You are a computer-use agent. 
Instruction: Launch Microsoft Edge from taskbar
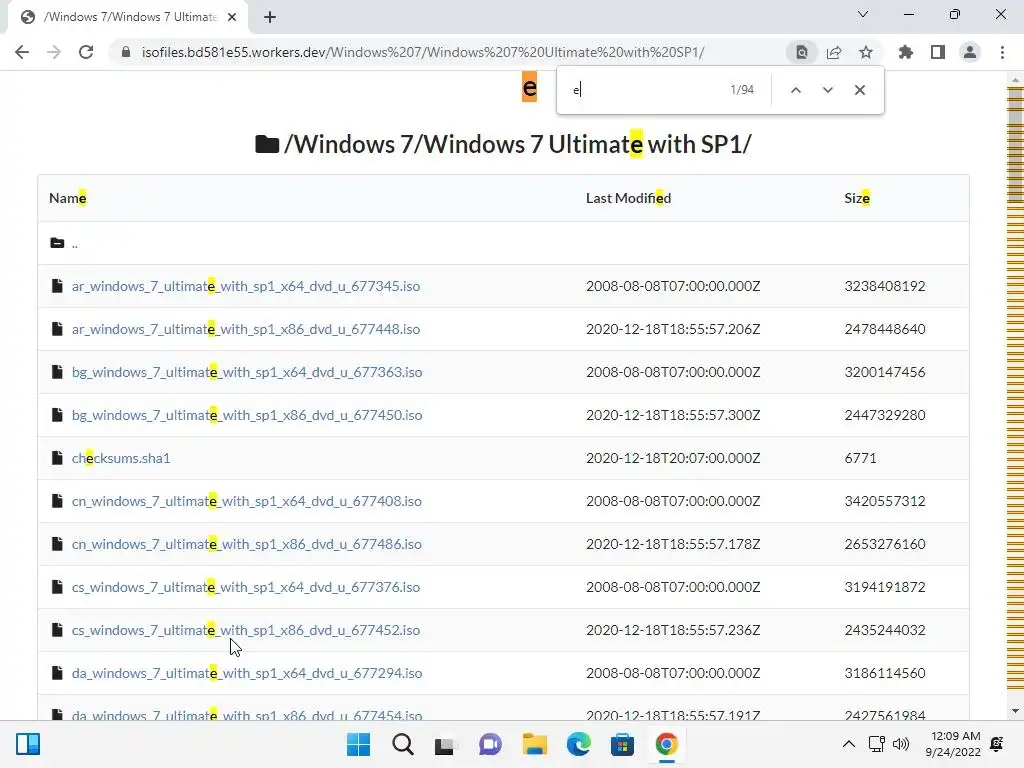pyautogui.click(x=578, y=744)
